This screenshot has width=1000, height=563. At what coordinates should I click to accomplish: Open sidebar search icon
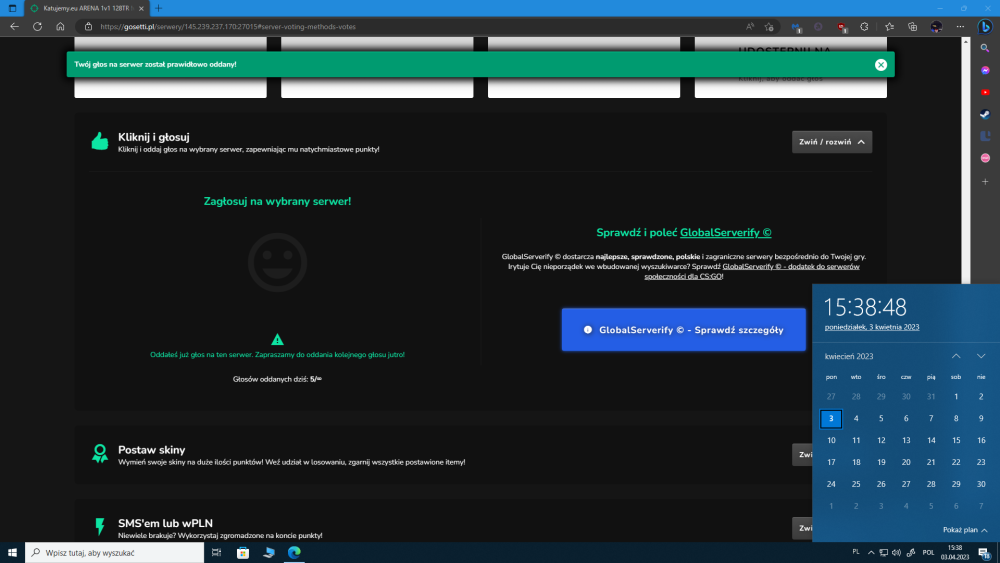985,48
